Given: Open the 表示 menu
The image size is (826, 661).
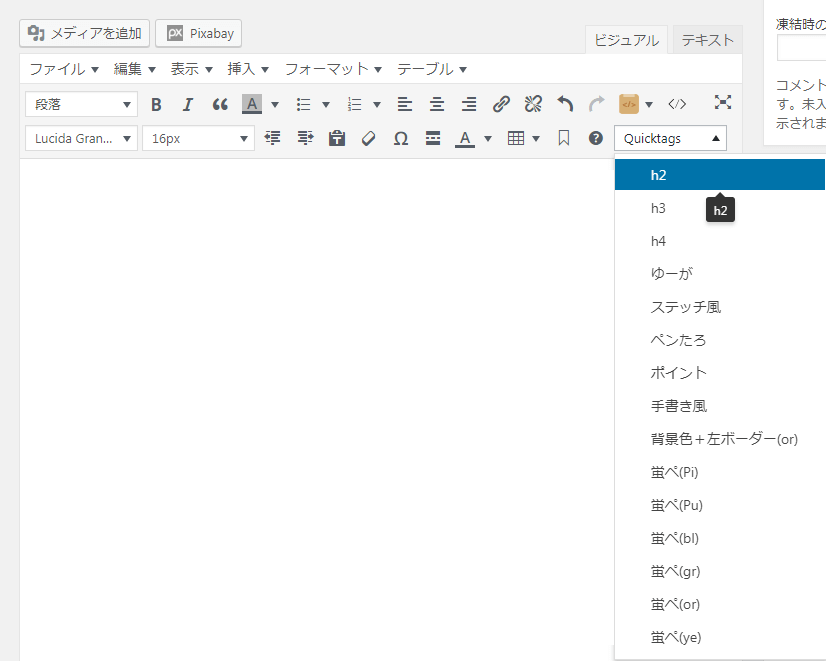Looking at the screenshot, I should (x=191, y=69).
